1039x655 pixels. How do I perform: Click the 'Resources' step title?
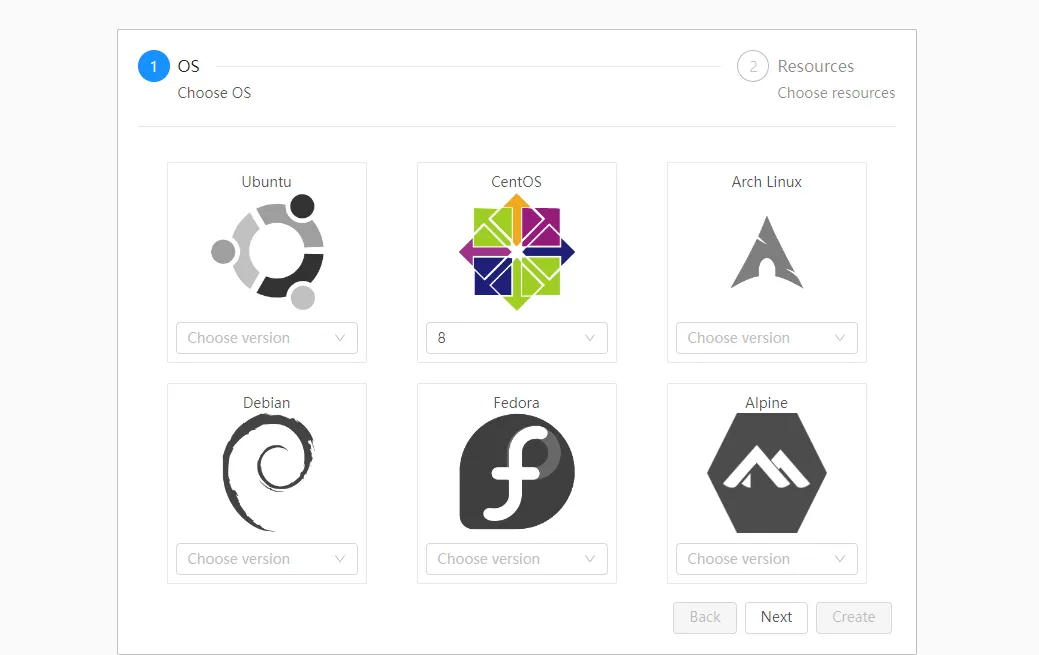[x=816, y=66]
